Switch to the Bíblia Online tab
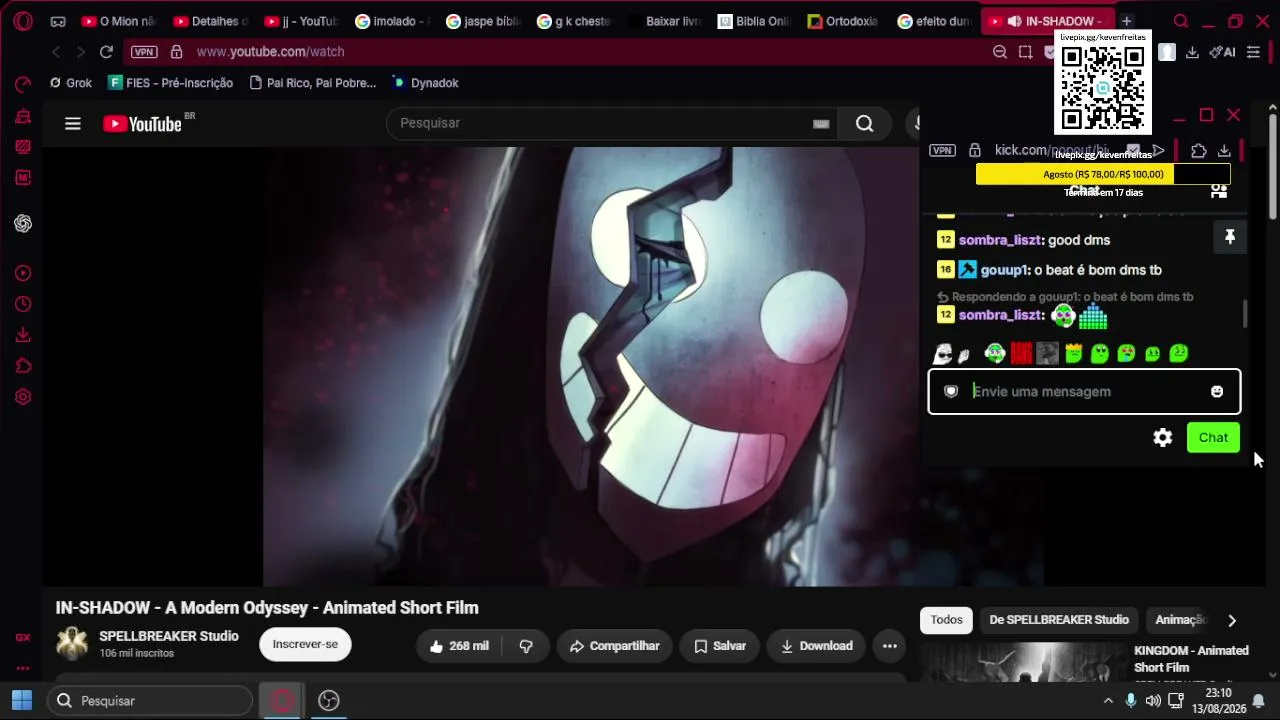Viewport: 1280px width, 720px height. [x=755, y=21]
